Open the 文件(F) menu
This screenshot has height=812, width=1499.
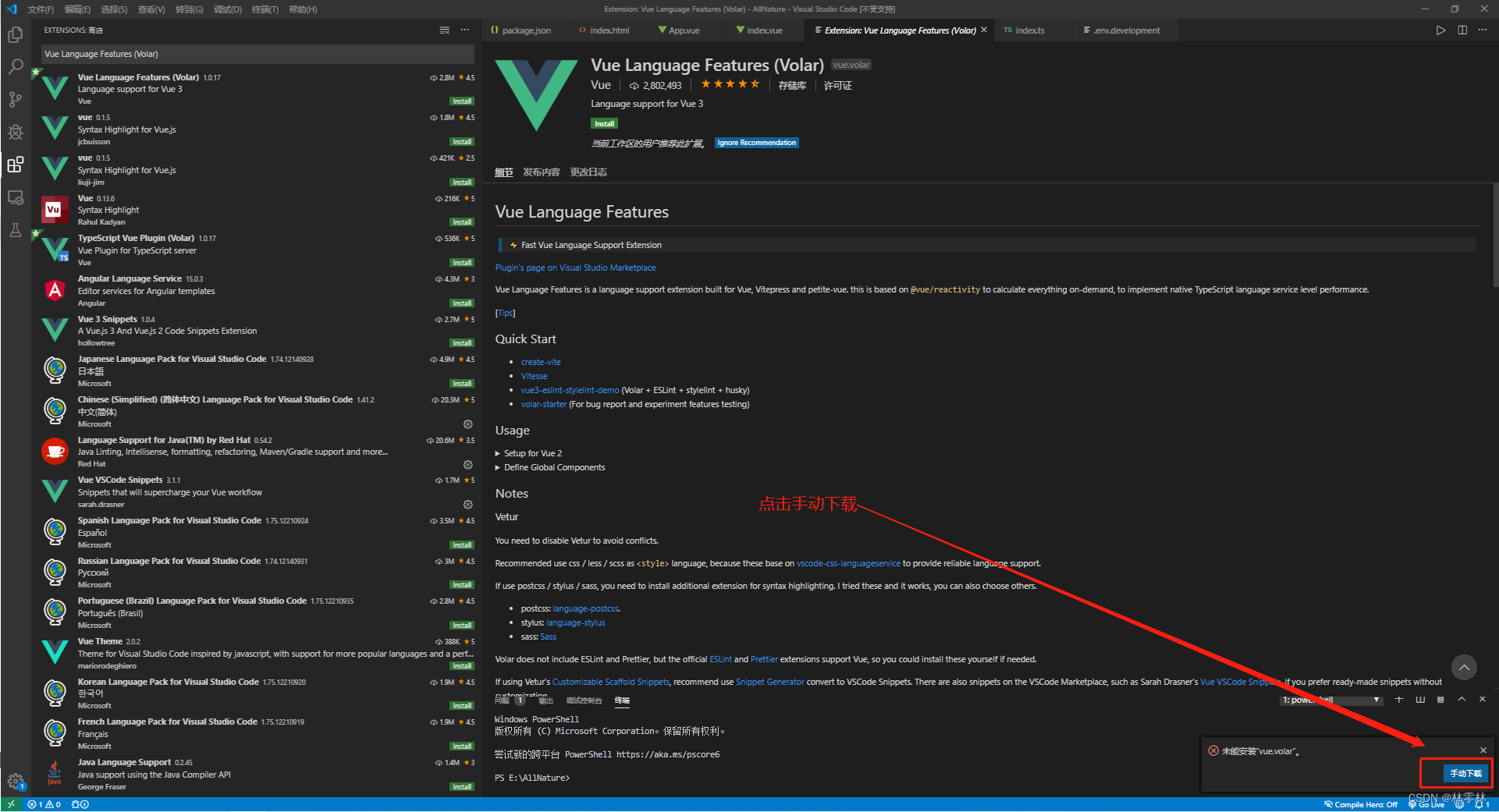pyautogui.click(x=41, y=9)
